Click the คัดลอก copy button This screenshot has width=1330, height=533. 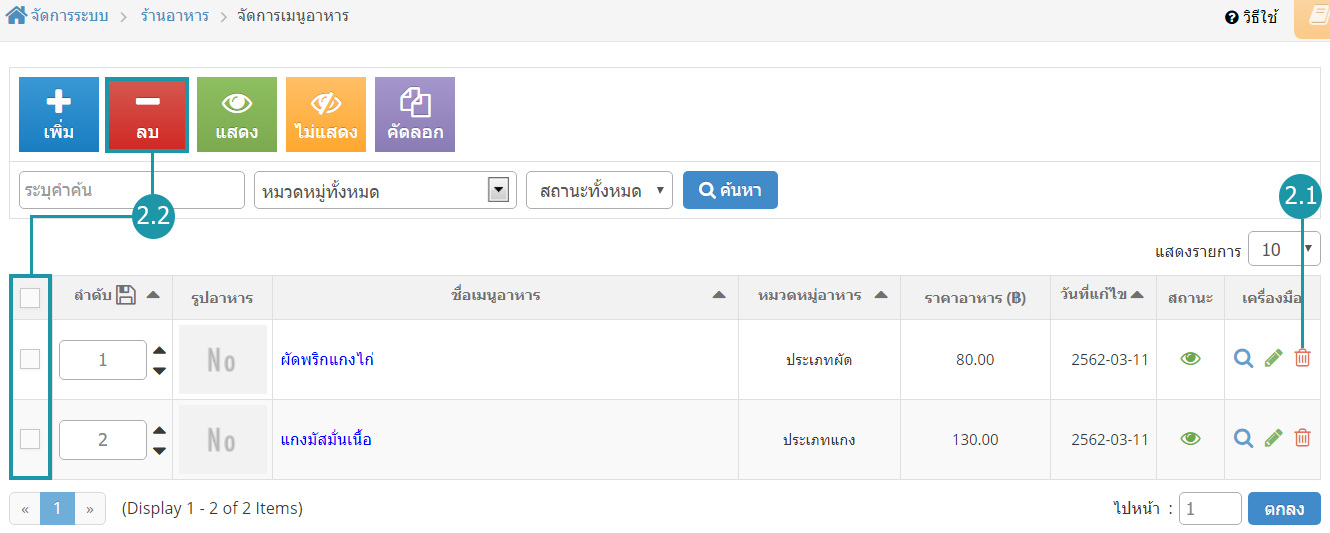tap(415, 114)
